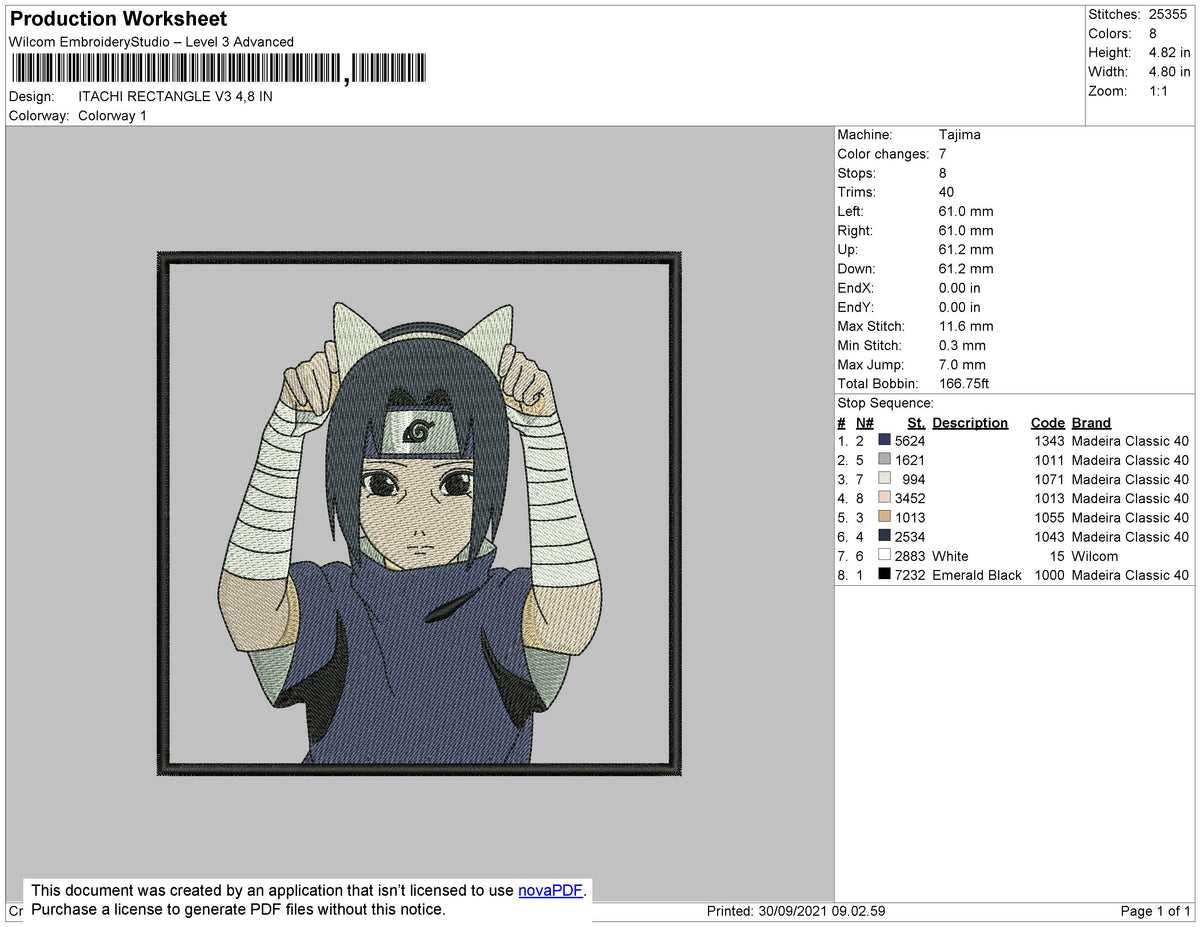Click the Code column header
1200x927 pixels.
1047,422
